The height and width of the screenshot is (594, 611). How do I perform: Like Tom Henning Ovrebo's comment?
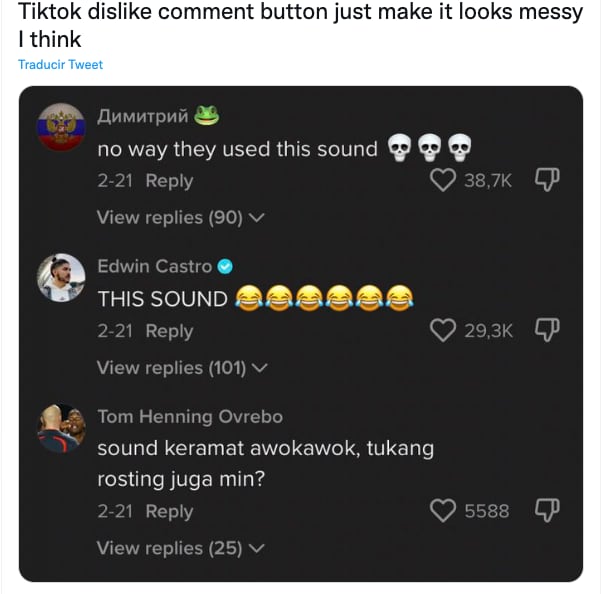click(x=442, y=511)
